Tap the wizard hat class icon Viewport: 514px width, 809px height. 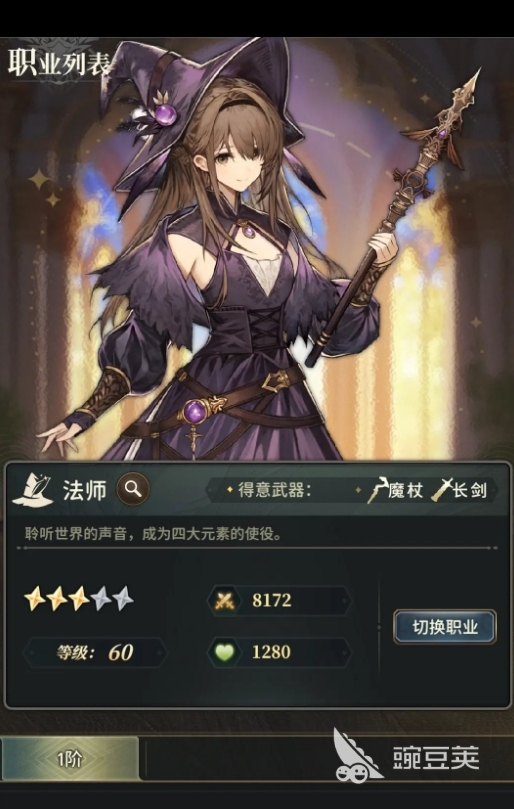[x=34, y=489]
